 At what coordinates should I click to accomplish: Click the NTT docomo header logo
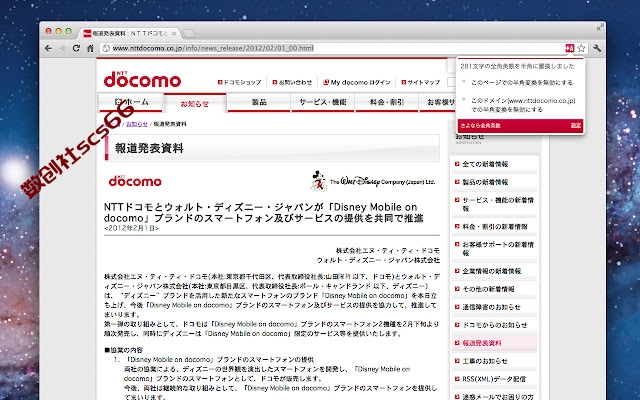(x=142, y=79)
